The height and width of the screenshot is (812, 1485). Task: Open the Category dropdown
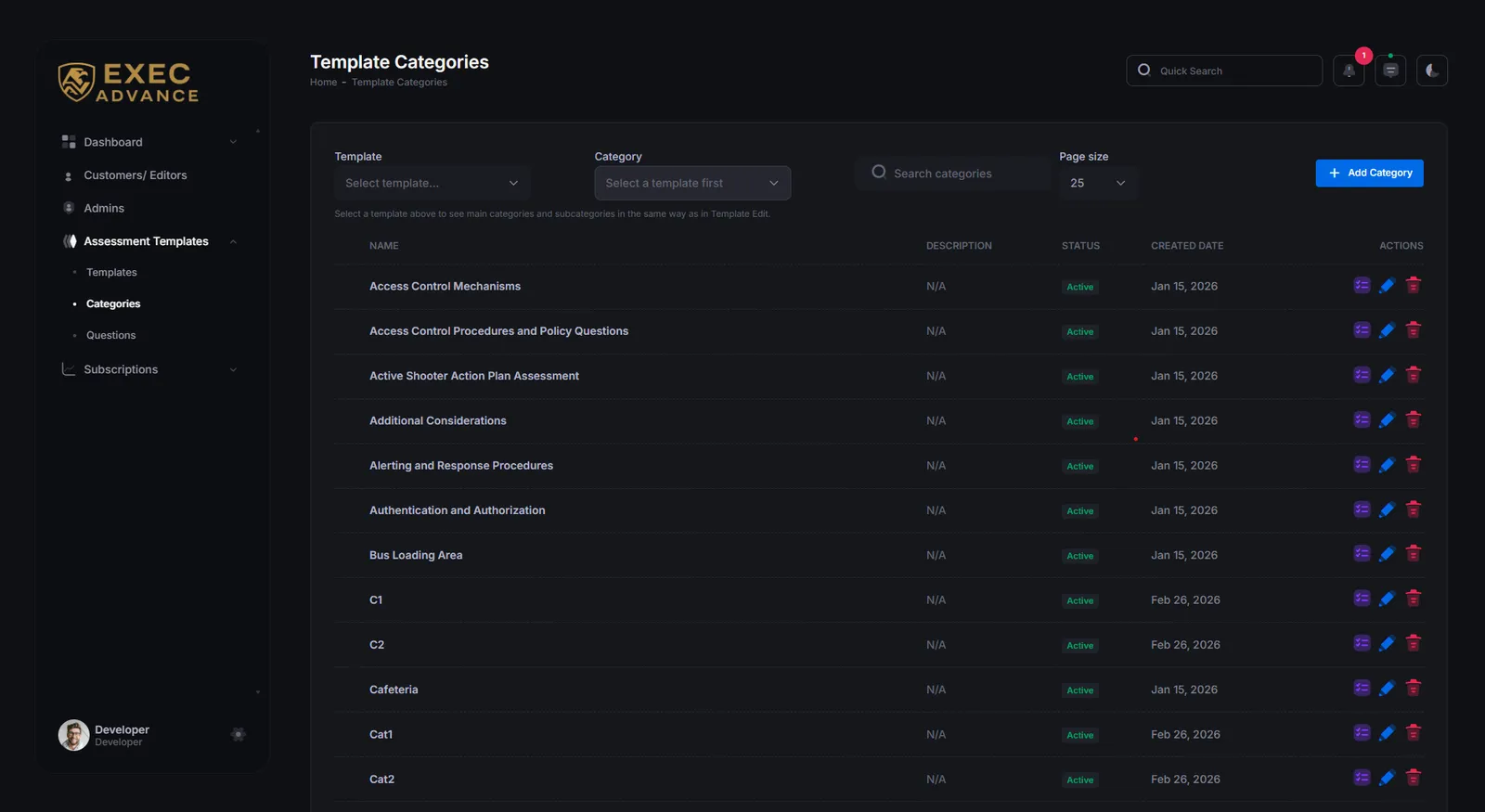coord(692,183)
